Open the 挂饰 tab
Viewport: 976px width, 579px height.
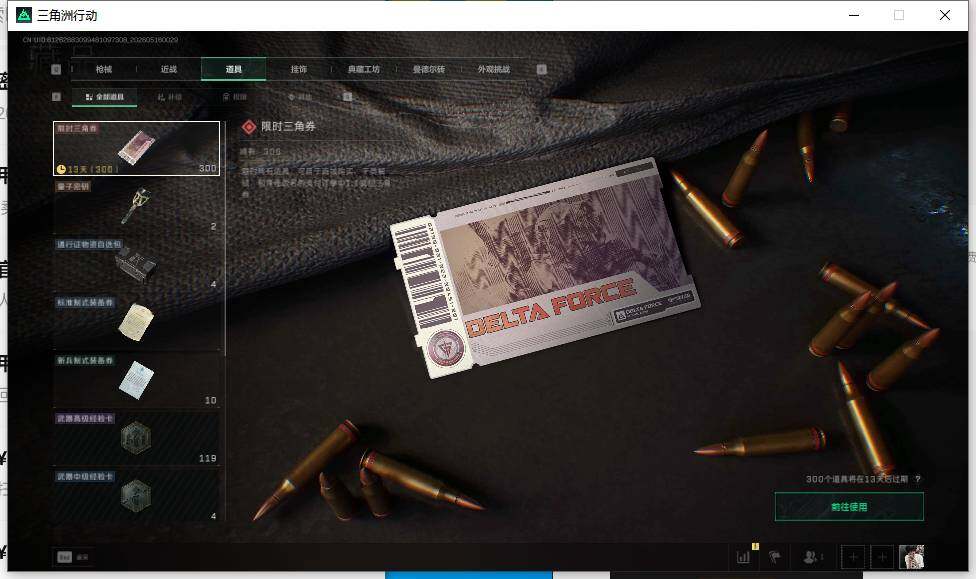pos(299,69)
